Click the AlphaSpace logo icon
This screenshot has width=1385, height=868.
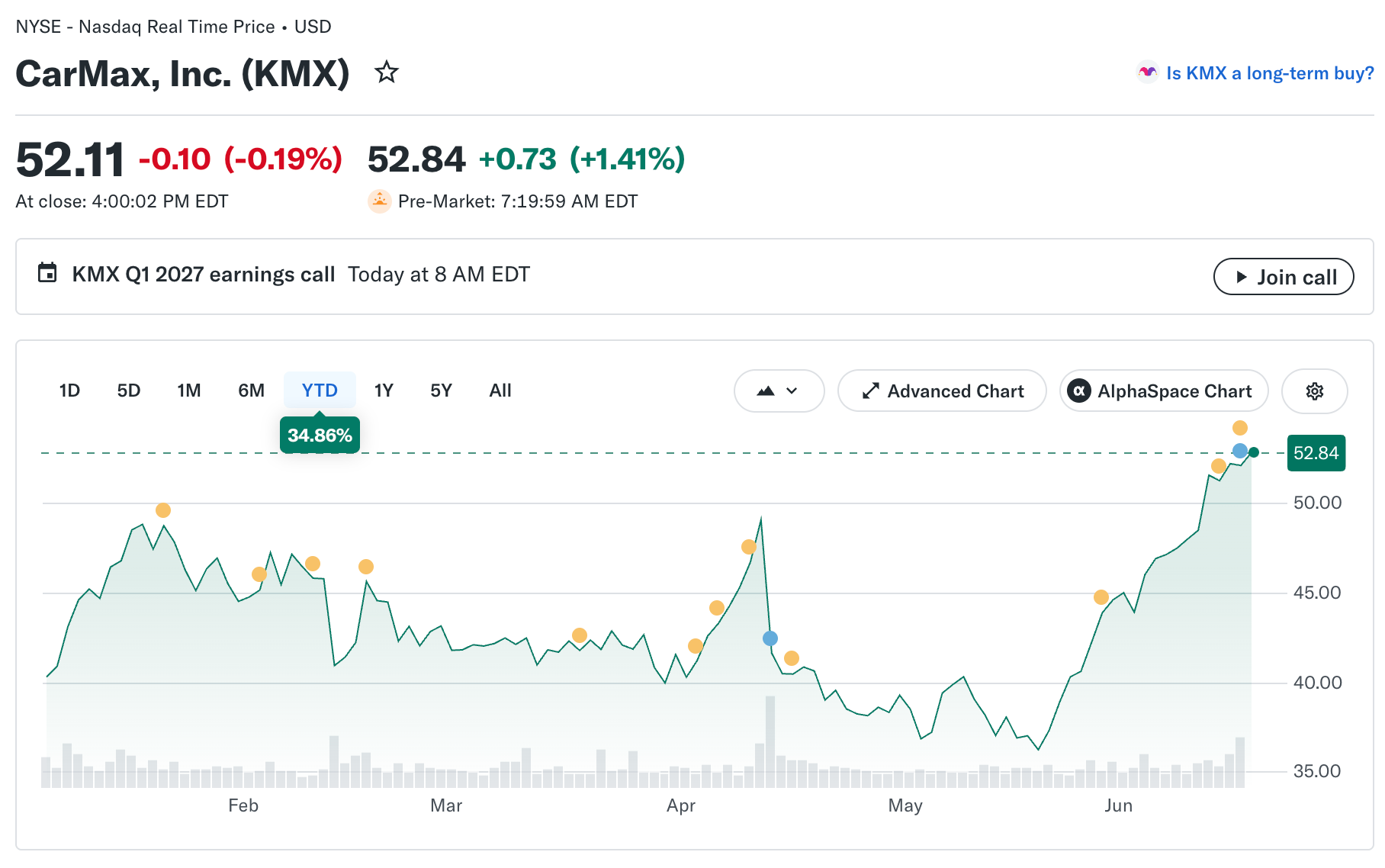tap(1078, 391)
